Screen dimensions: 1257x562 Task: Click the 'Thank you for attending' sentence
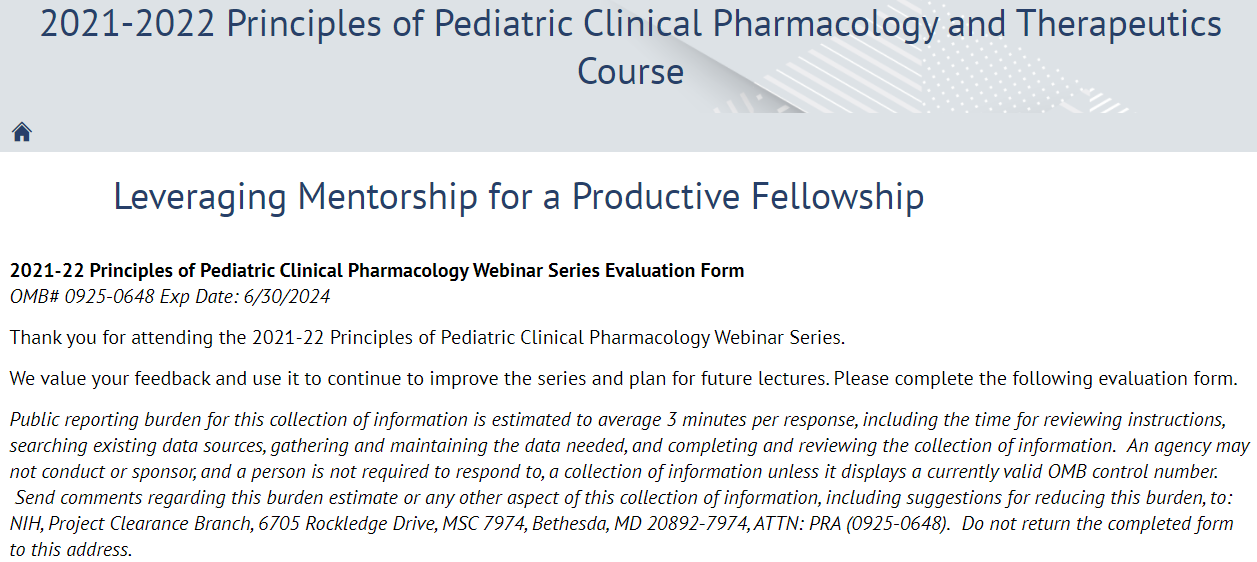427,337
